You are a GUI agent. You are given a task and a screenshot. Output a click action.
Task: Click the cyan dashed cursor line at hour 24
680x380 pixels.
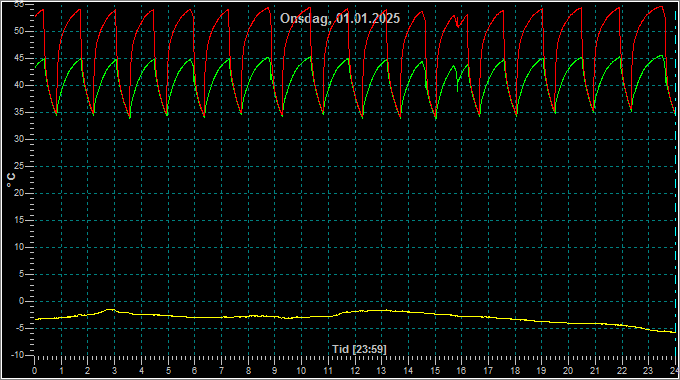(676, 182)
